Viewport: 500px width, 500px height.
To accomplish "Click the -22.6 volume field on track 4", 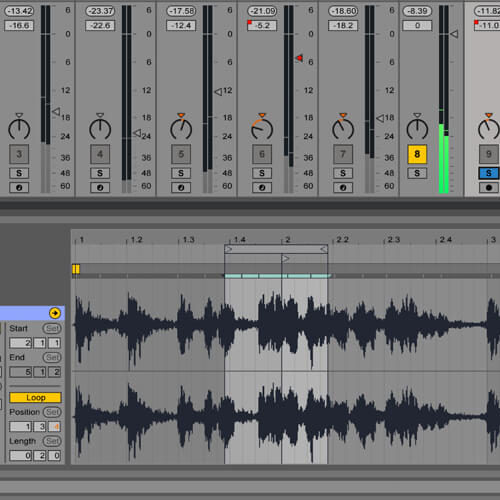I will (x=100, y=26).
